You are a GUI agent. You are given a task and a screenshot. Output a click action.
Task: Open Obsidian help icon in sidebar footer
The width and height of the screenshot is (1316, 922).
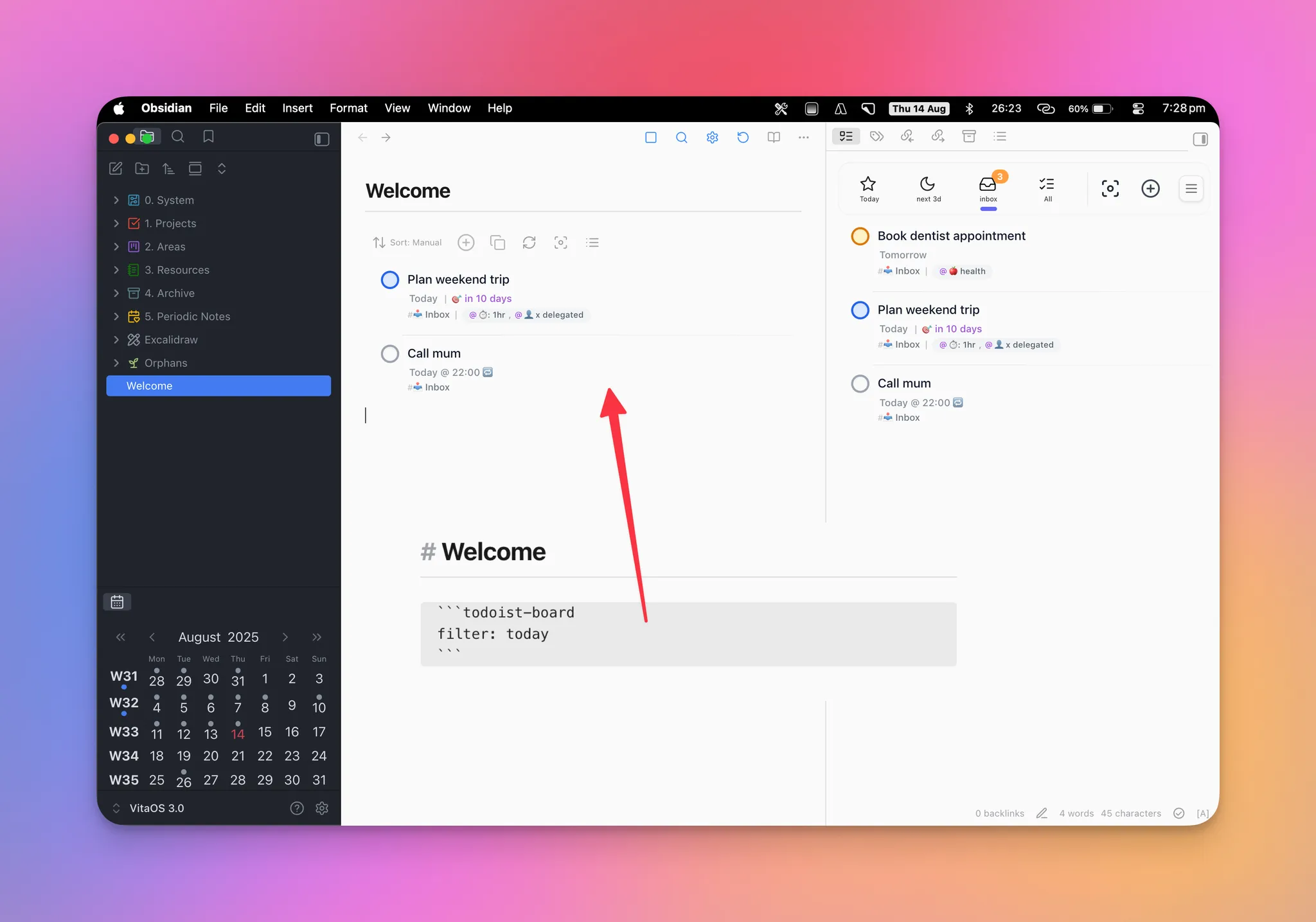pyautogui.click(x=297, y=808)
